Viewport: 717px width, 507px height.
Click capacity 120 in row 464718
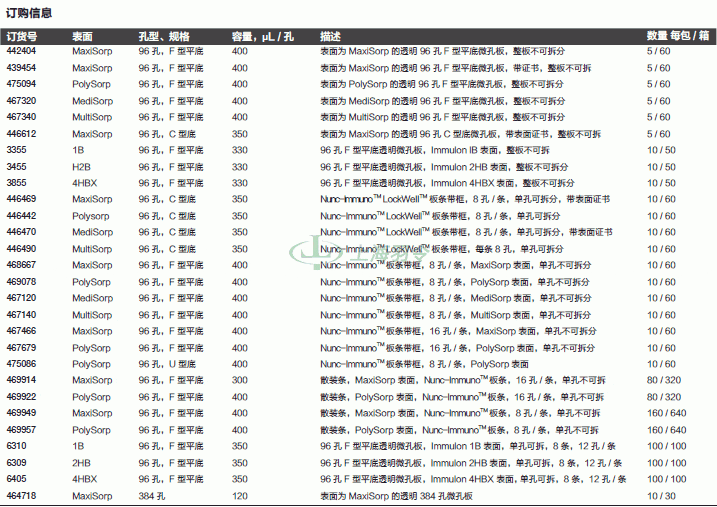click(x=240, y=496)
